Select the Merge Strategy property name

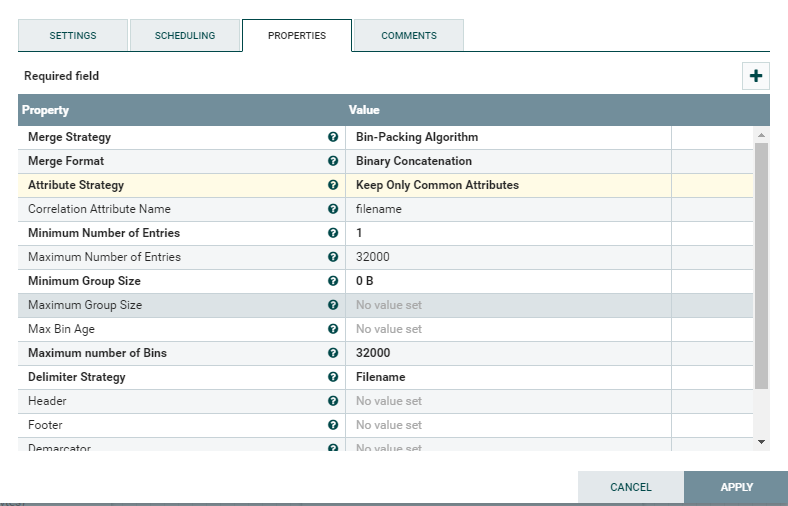click(x=69, y=137)
